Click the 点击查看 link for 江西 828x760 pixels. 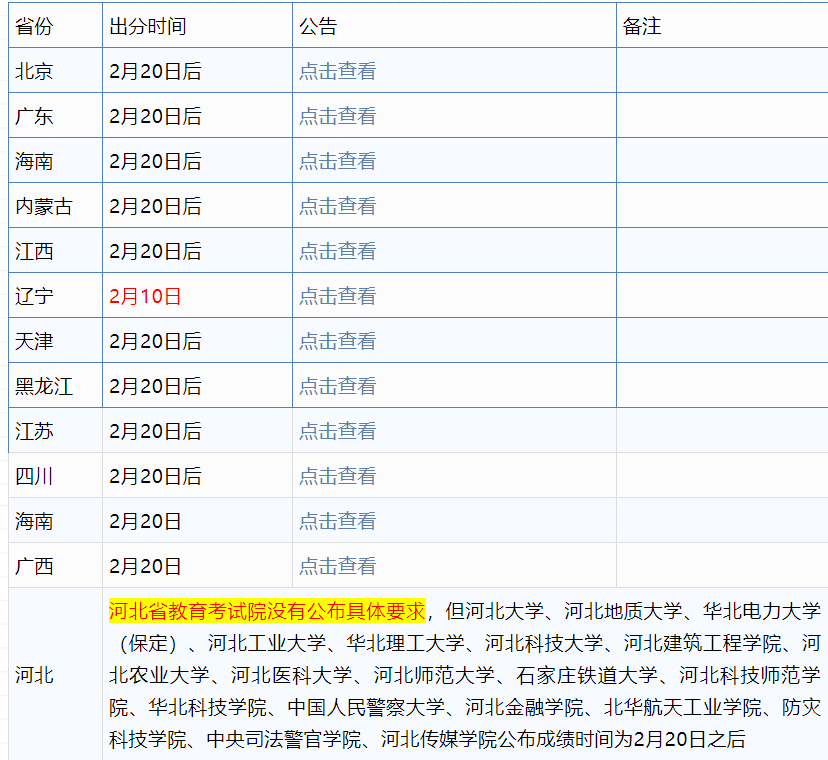(x=337, y=250)
